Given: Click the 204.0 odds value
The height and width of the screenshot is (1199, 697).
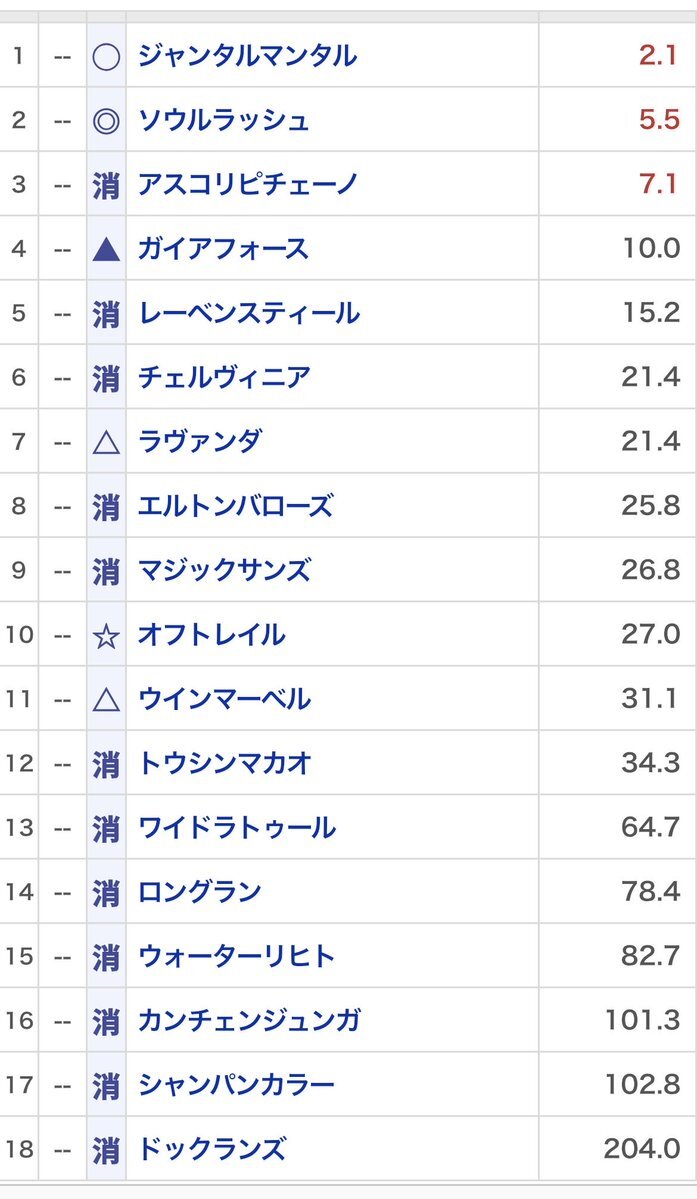Looking at the screenshot, I should (x=642, y=1149).
